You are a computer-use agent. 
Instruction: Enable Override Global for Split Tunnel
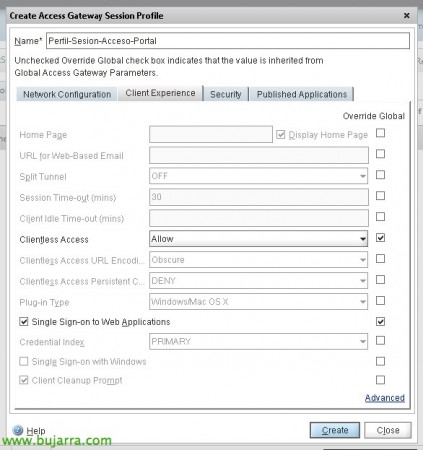click(x=380, y=175)
